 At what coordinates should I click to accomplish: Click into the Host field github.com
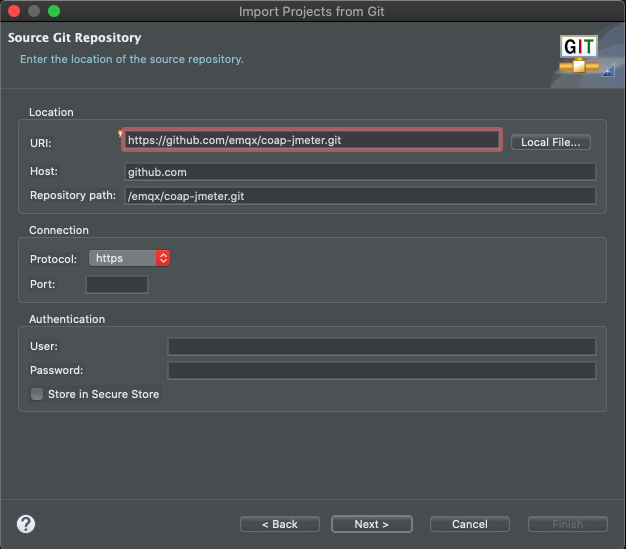coord(360,172)
